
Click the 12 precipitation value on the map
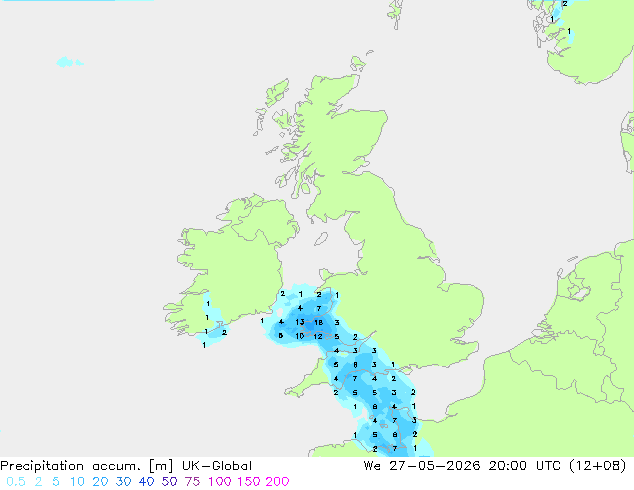(x=318, y=336)
